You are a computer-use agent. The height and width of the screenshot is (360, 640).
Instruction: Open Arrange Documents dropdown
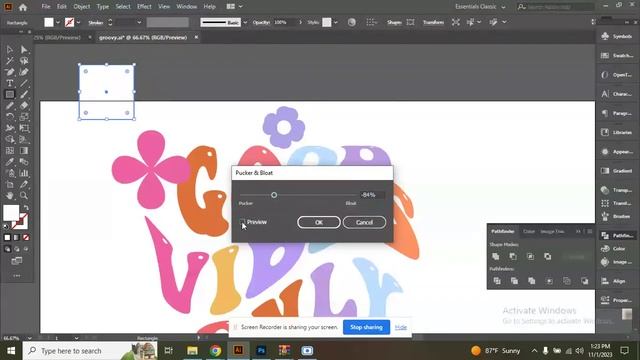click(x=234, y=7)
